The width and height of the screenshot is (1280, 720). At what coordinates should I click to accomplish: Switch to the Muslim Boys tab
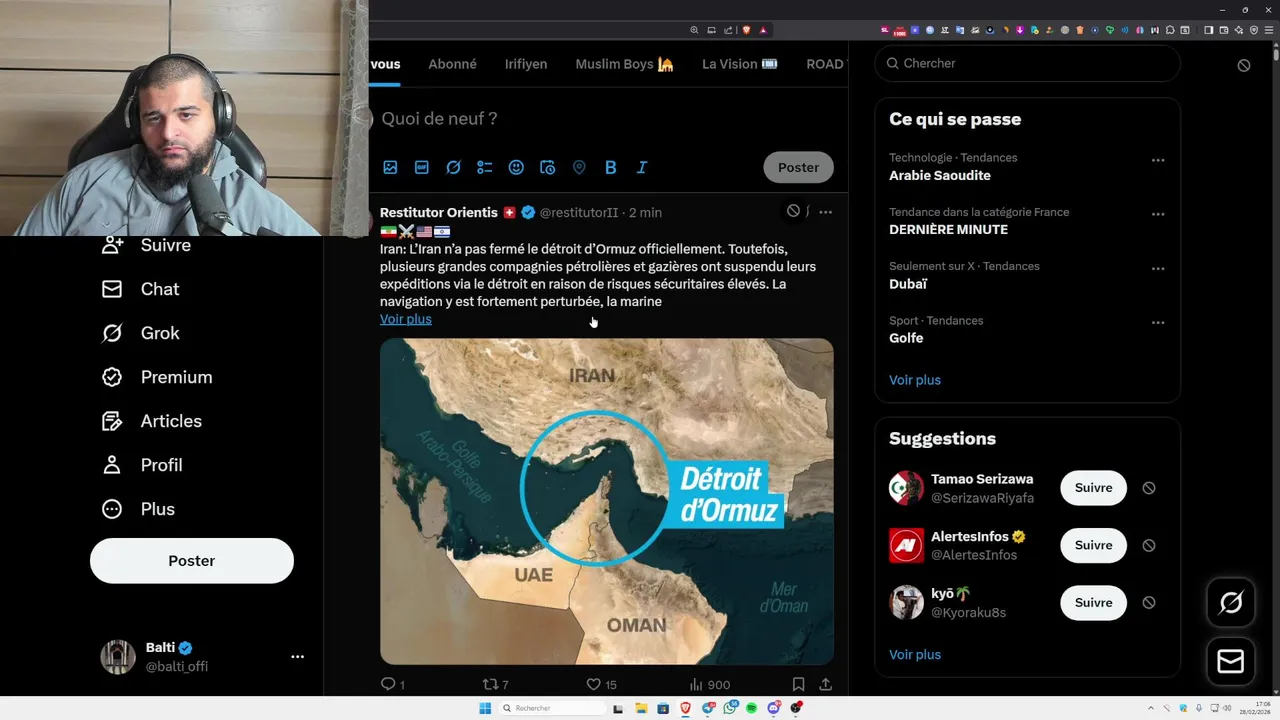click(624, 64)
